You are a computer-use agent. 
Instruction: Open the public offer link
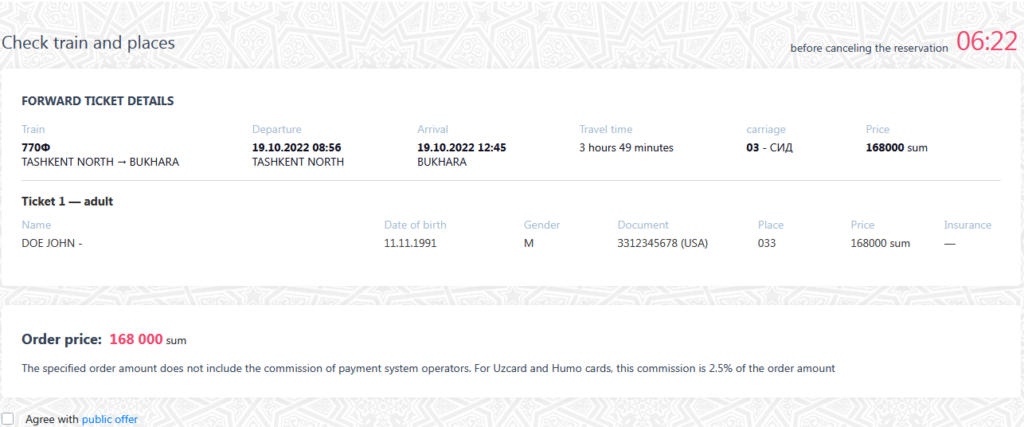coord(110,419)
